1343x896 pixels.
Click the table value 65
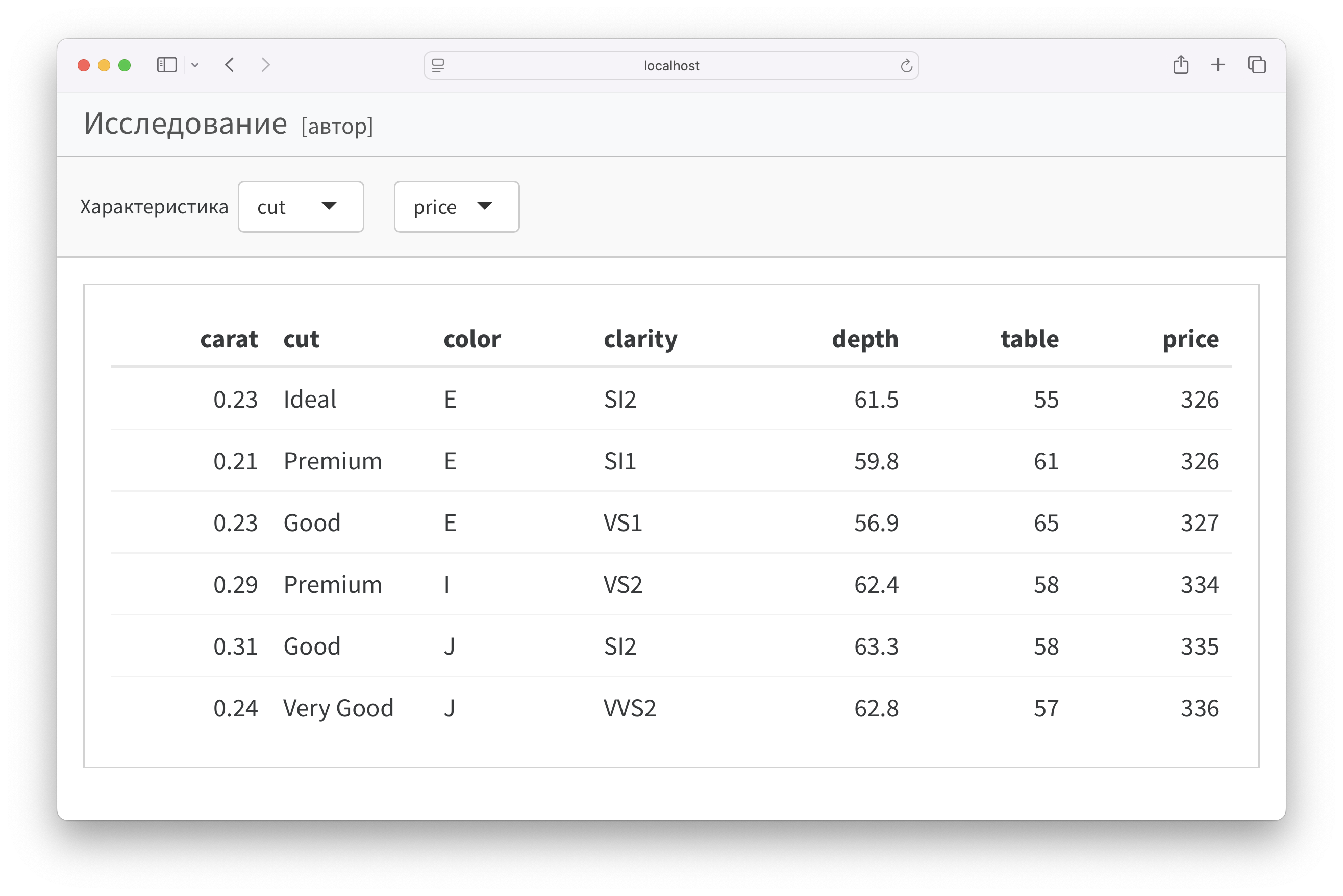(x=1046, y=524)
